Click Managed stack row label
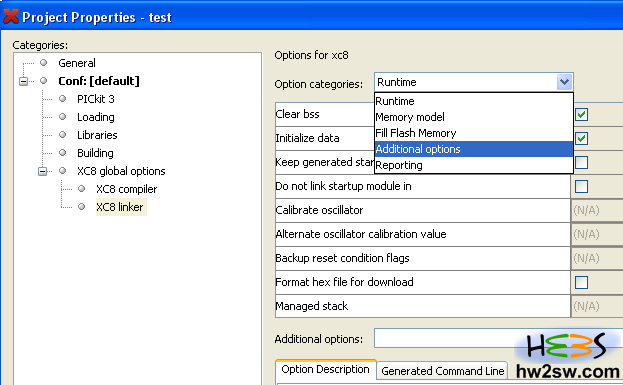The width and height of the screenshot is (623, 385). [x=312, y=306]
